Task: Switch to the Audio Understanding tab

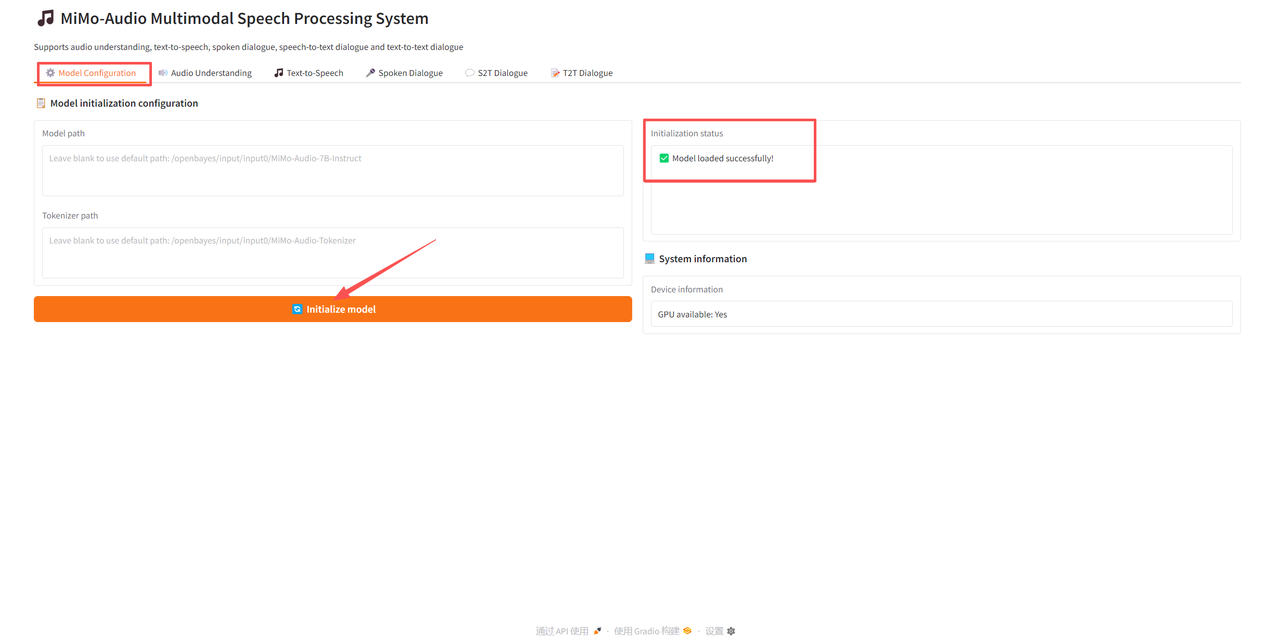Action: click(205, 73)
